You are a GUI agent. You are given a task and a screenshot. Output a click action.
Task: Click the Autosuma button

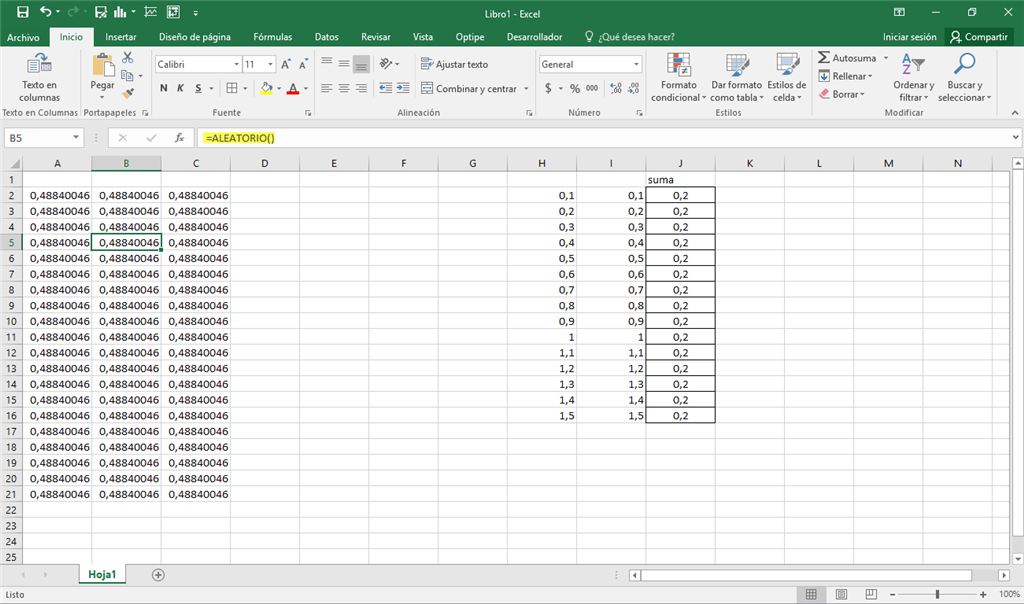pyautogui.click(x=847, y=58)
